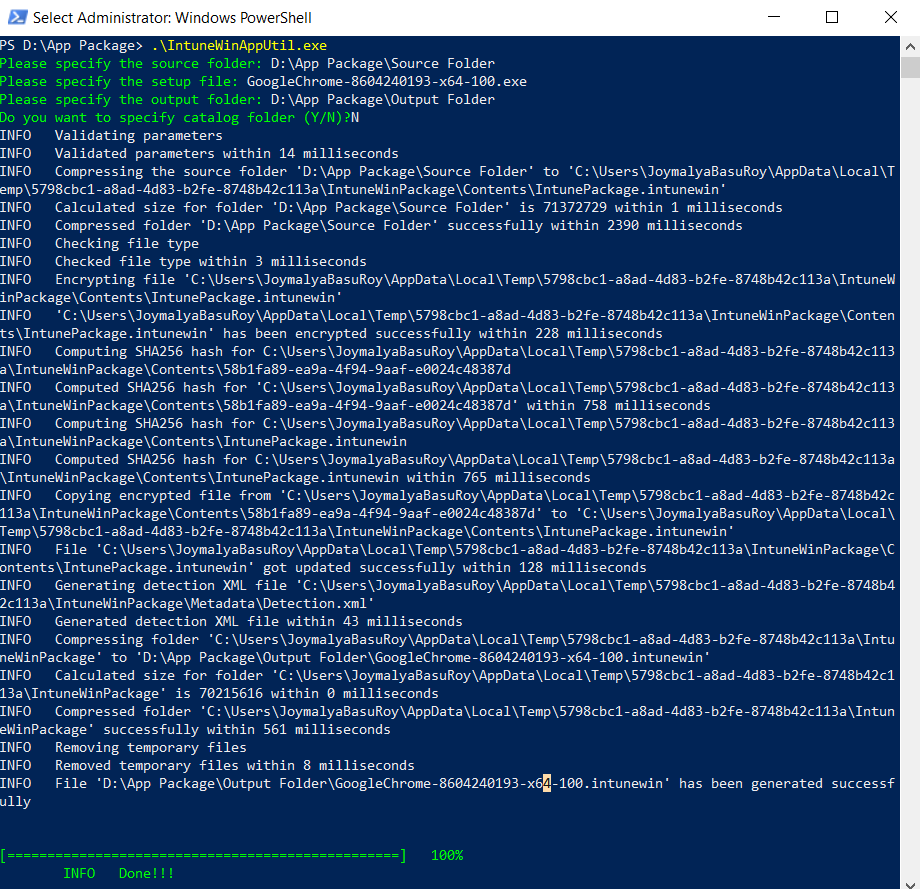Image resolution: width=920 pixels, height=889 pixels.
Task: Click 'Validated parameters within 14 milliseconds' line
Action: [x=199, y=154]
